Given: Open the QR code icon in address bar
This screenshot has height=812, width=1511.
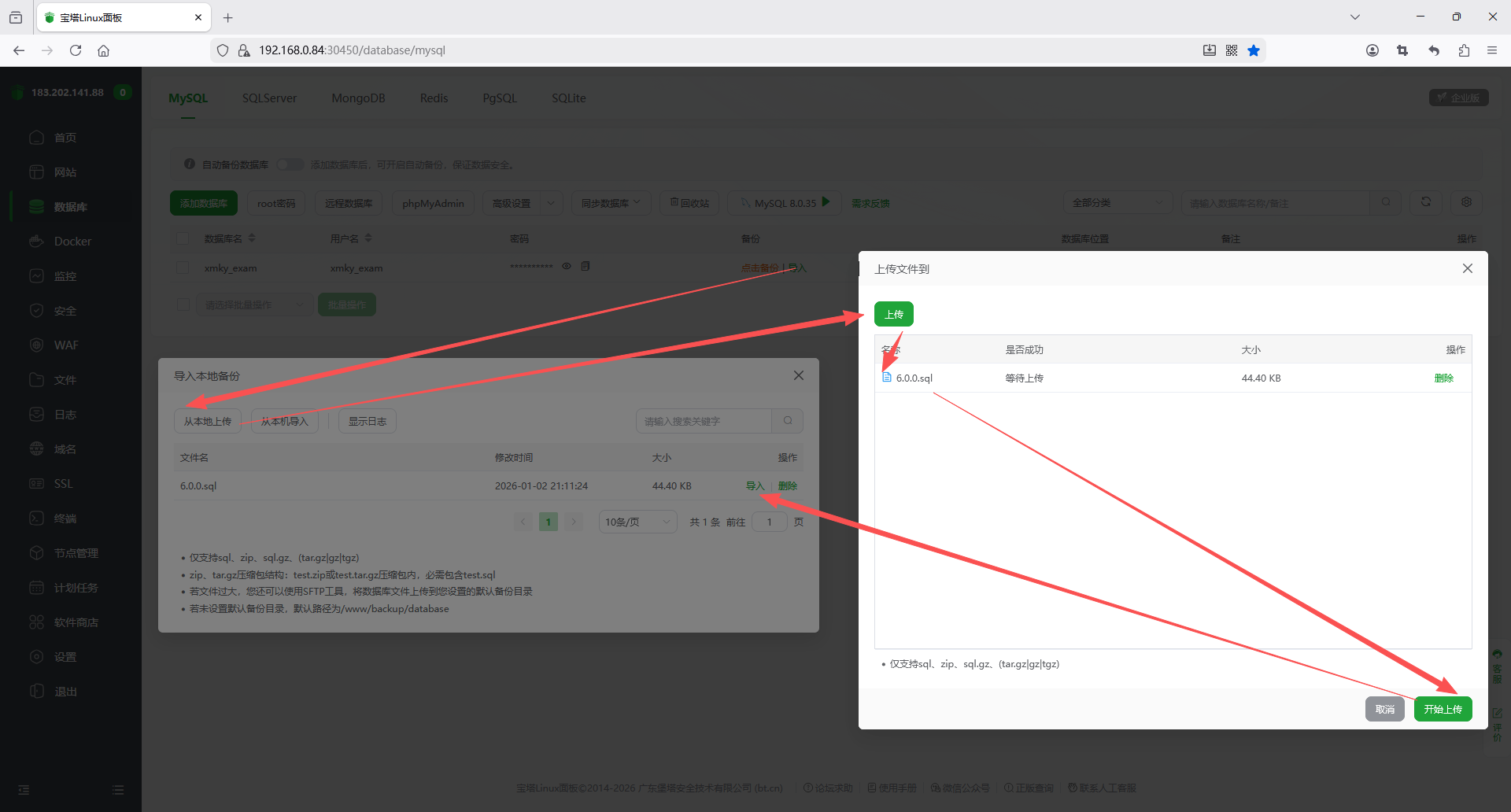Looking at the screenshot, I should click(x=1232, y=50).
